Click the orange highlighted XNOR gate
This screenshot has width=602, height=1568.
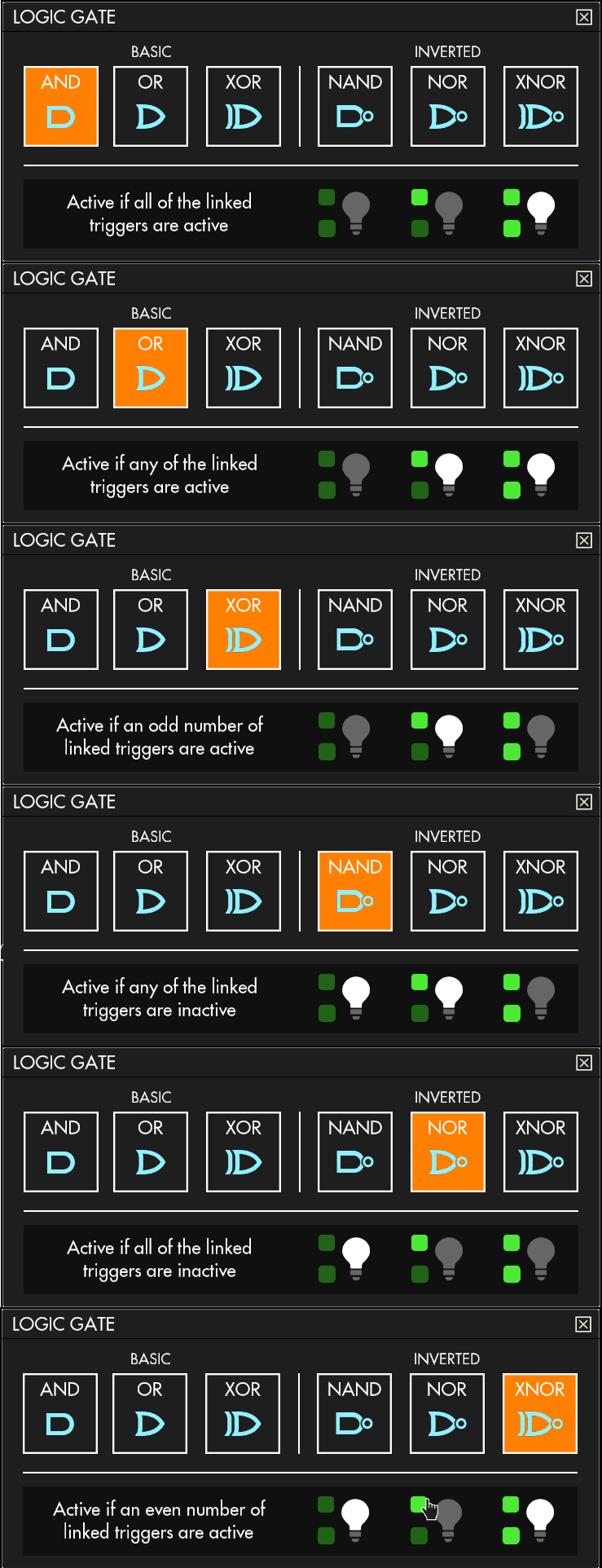coord(540,1414)
